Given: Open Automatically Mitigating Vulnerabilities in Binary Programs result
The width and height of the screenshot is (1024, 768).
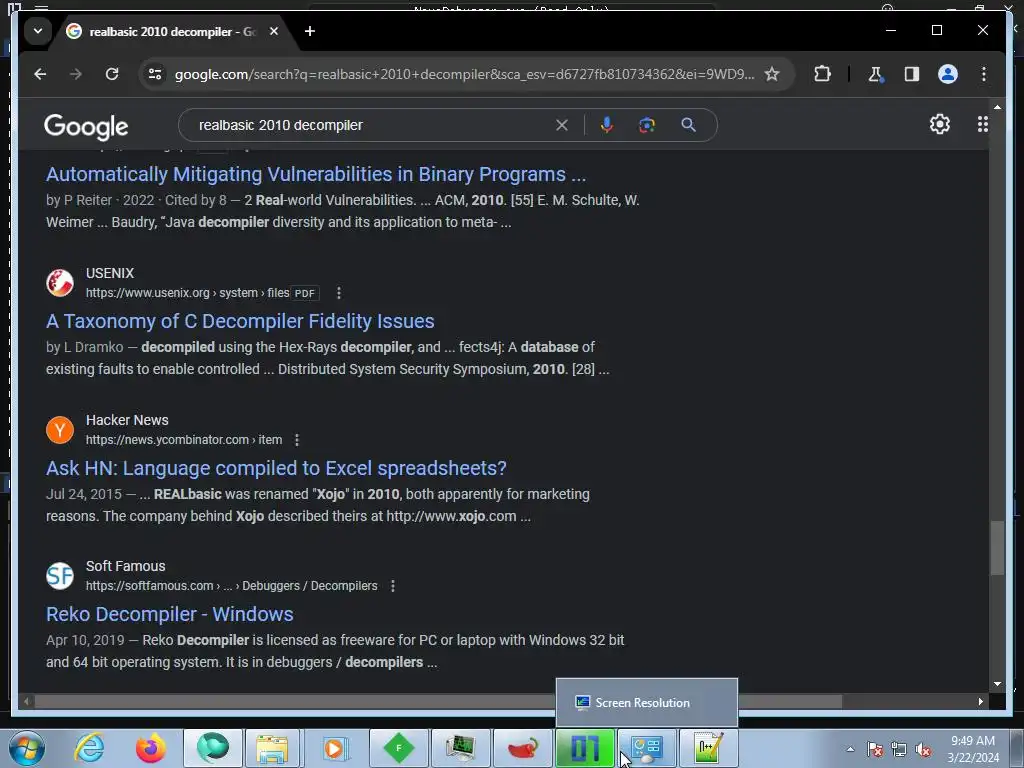Looking at the screenshot, I should click(316, 174).
